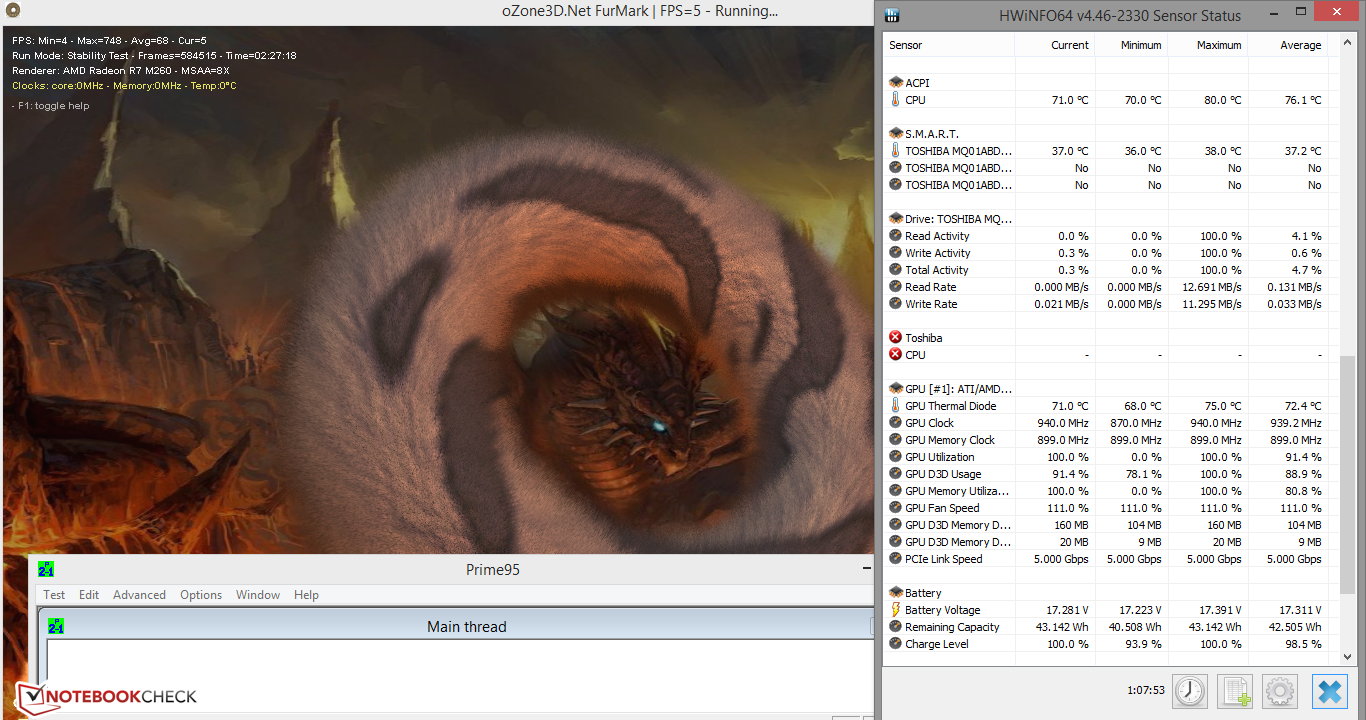Click the Remaining Capacity row icon
Viewport: 1366px width, 720px height.
click(895, 627)
